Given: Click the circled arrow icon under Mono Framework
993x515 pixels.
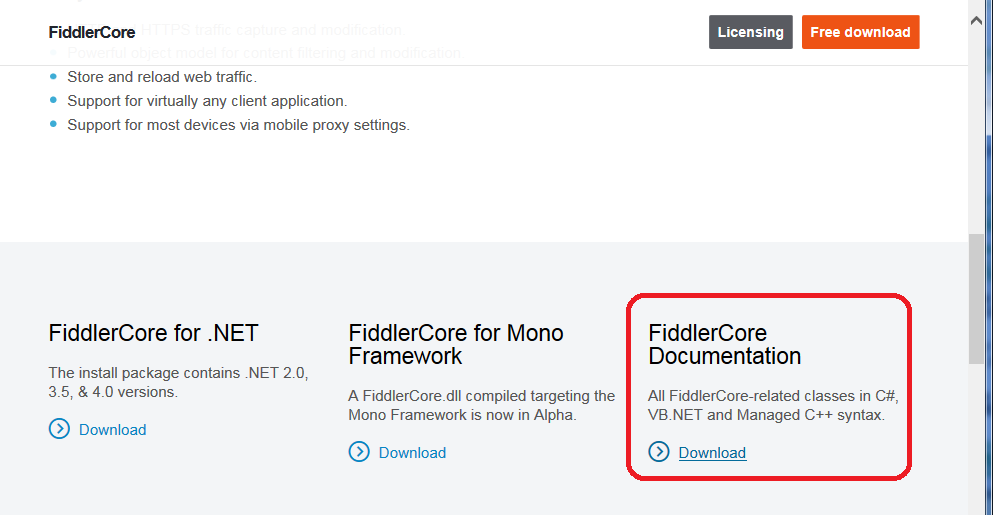Looking at the screenshot, I should [359, 452].
